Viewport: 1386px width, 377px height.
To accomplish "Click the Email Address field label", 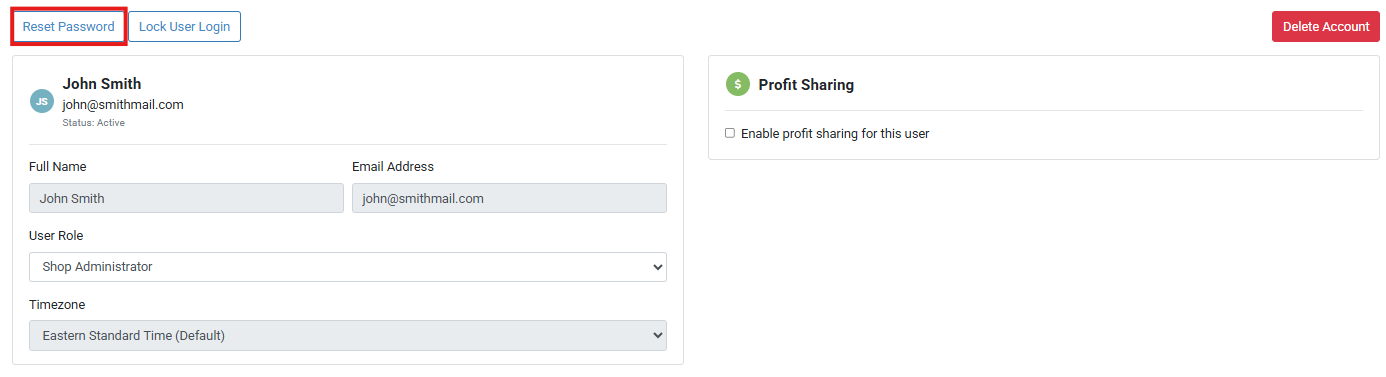I will pos(393,167).
